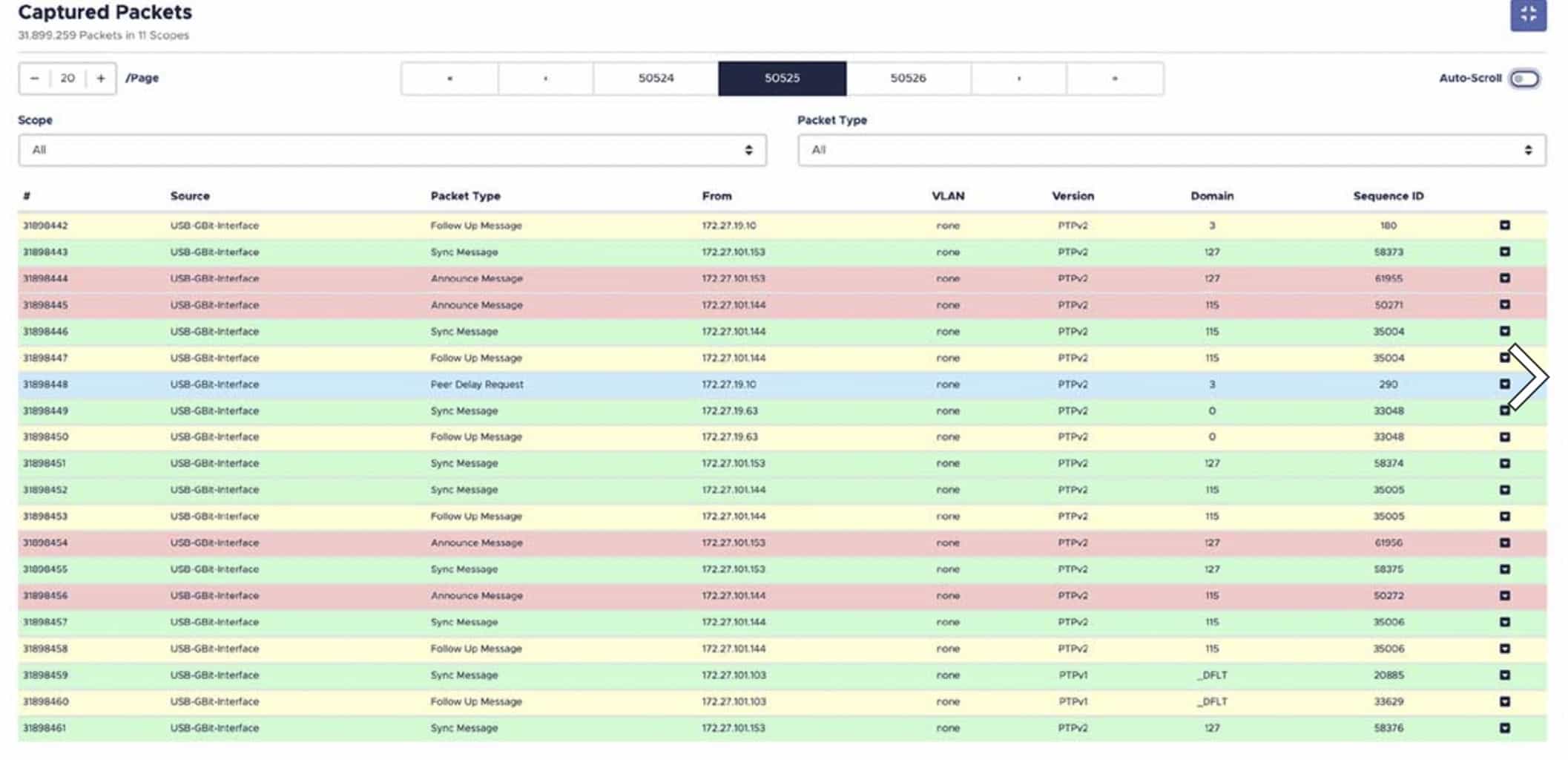Image resolution: width=1568 pixels, height=760 pixels.
Task: Open the Scope dropdown
Action: (392, 151)
